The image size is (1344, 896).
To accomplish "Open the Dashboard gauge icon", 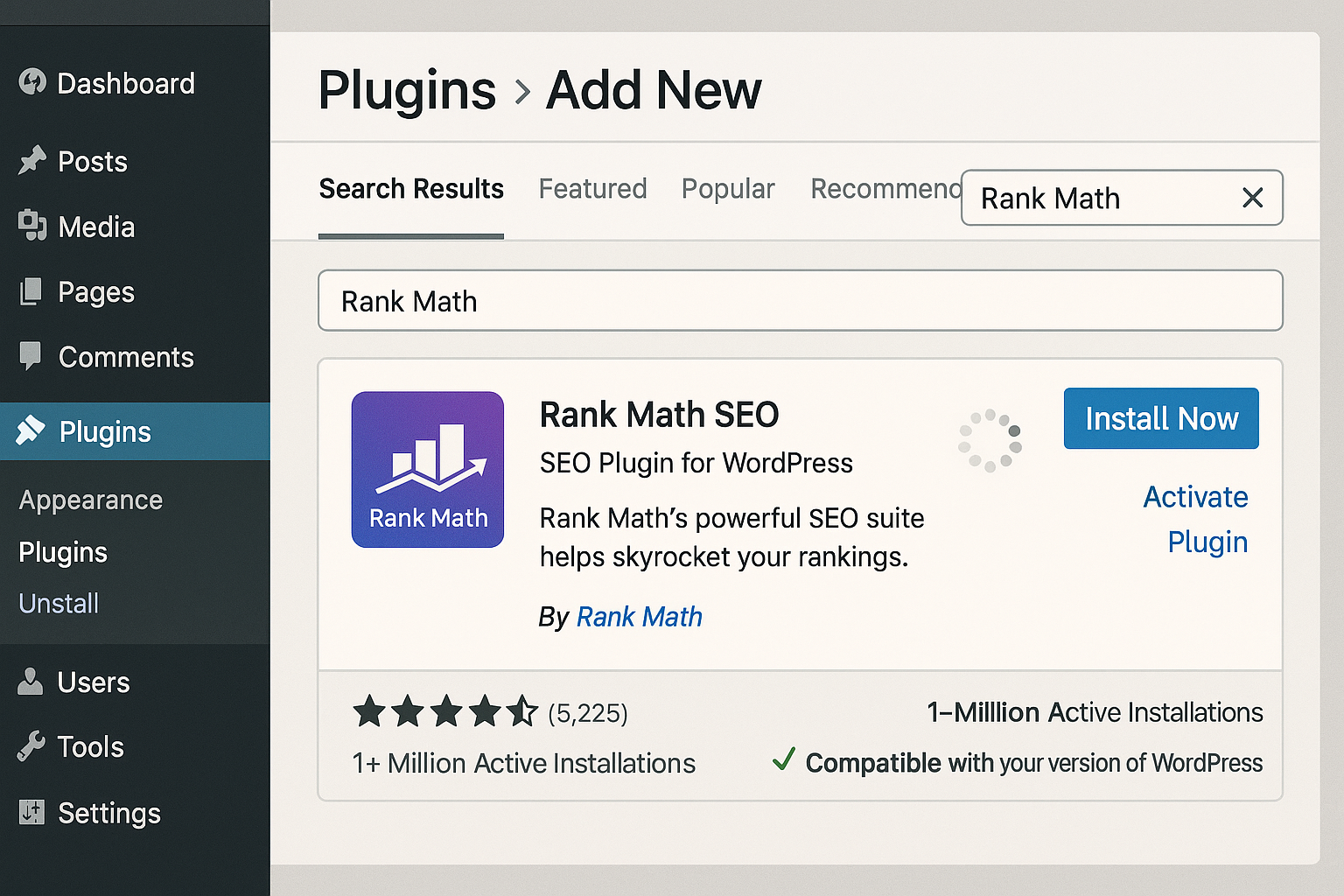I will coord(32,82).
